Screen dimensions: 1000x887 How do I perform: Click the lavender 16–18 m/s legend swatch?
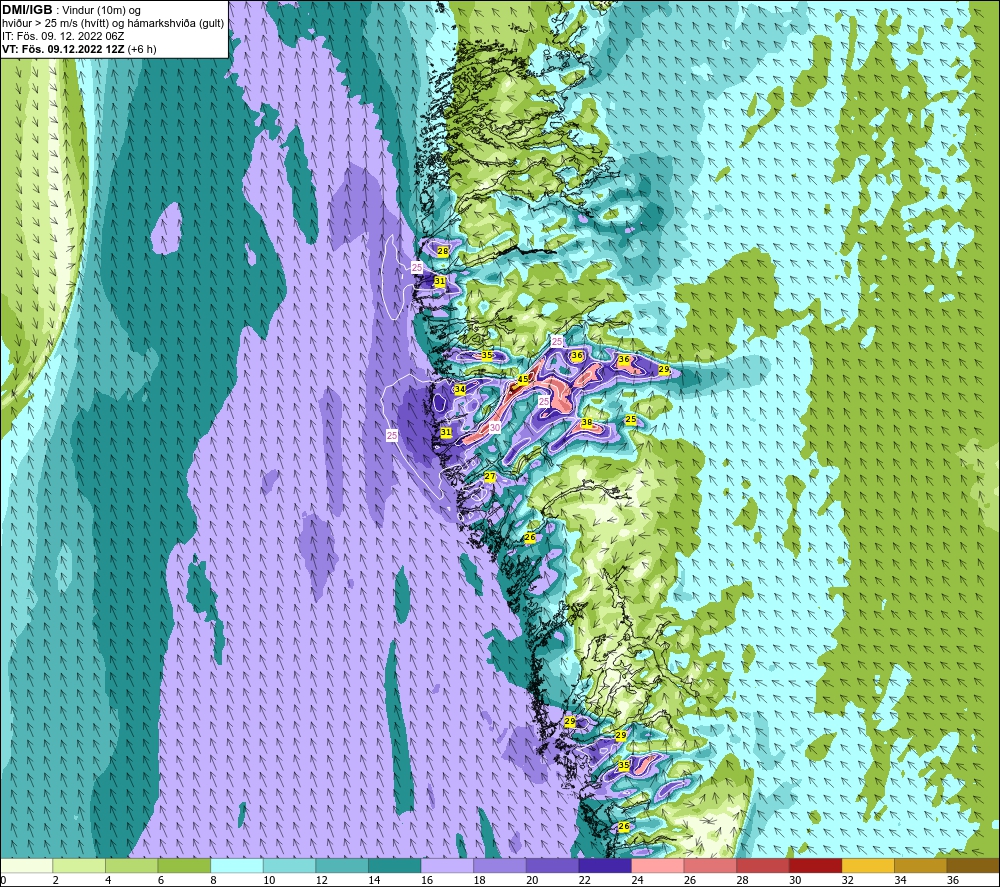click(x=447, y=866)
